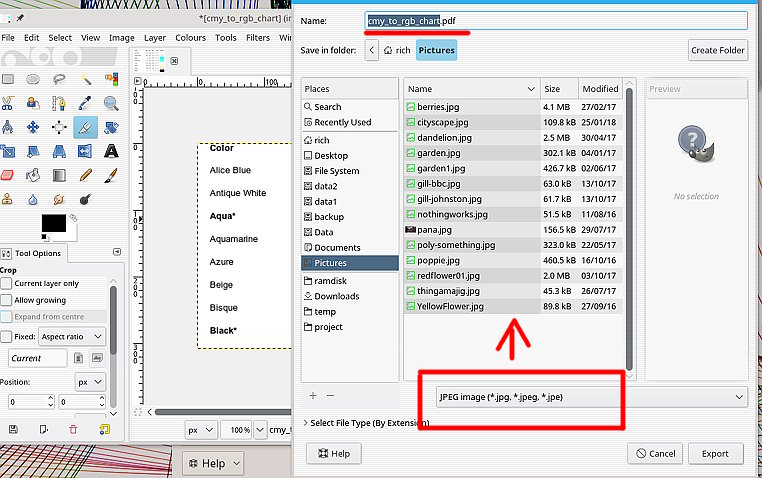The height and width of the screenshot is (478, 762).
Task: Select the Text tool
Action: click(111, 152)
